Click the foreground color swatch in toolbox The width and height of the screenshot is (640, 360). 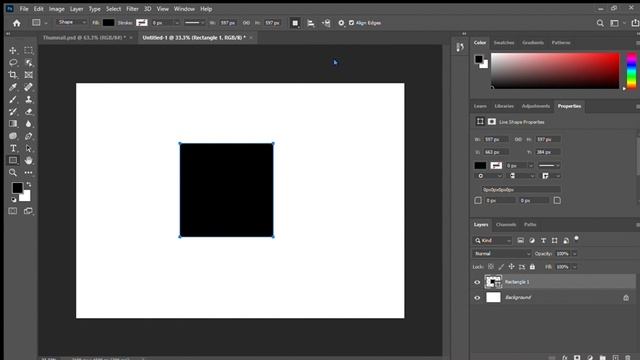17,188
